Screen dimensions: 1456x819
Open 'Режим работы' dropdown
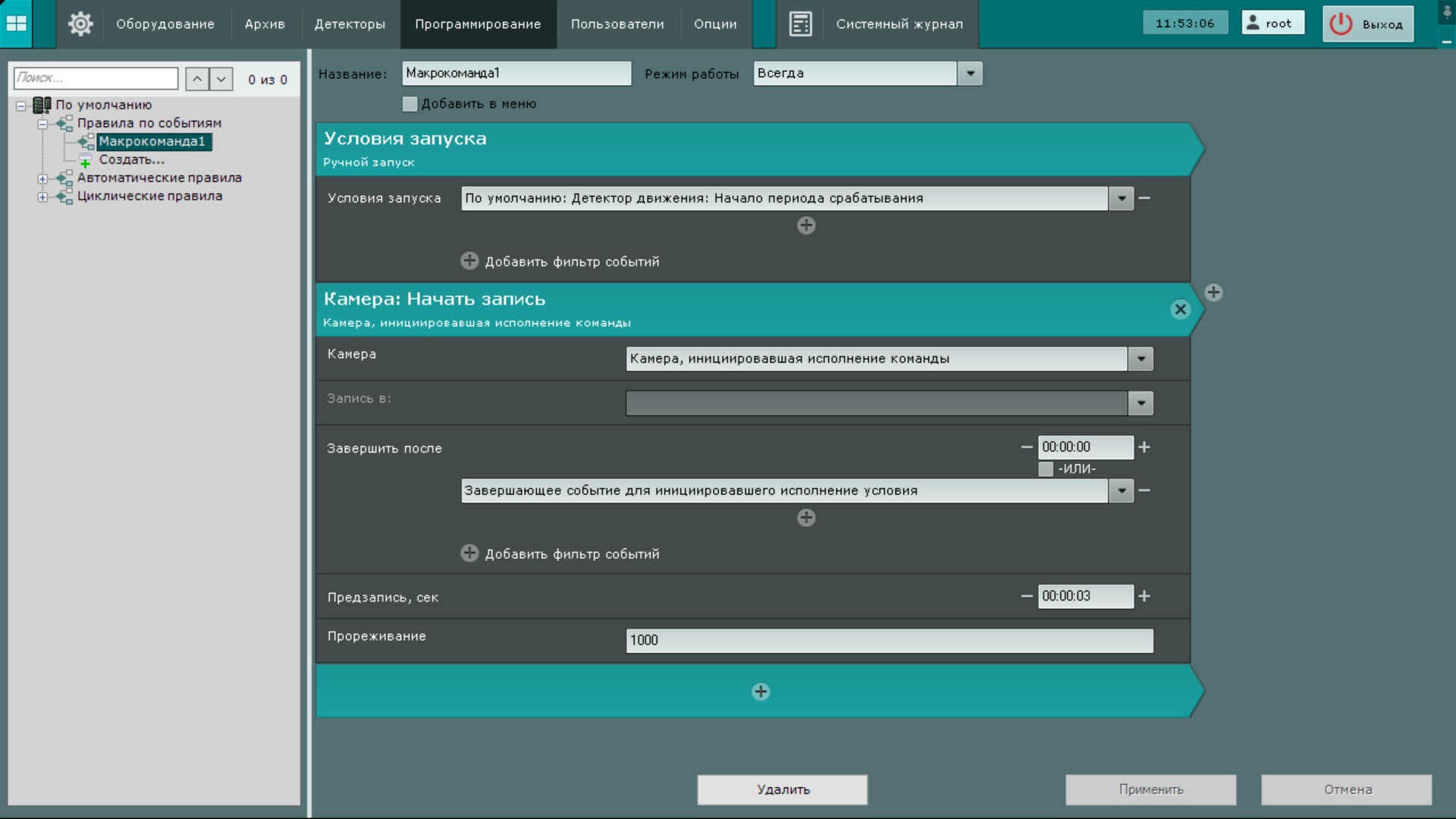pos(970,74)
